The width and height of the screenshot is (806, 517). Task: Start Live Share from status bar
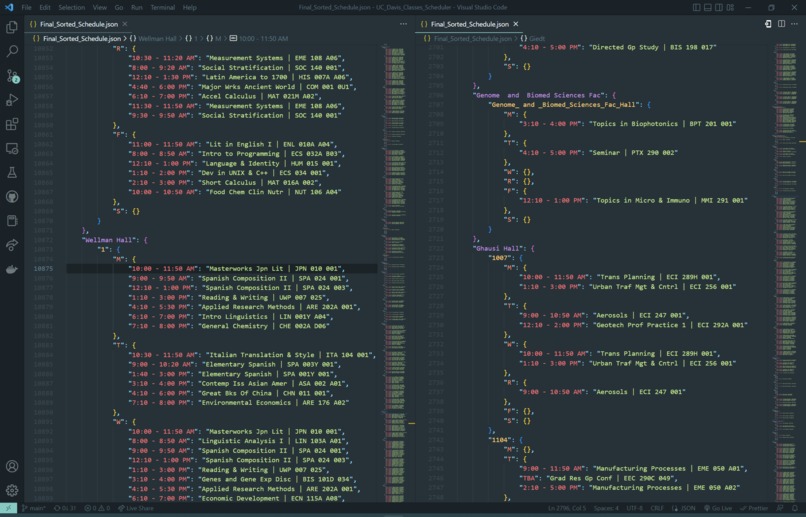pyautogui.click(x=136, y=508)
